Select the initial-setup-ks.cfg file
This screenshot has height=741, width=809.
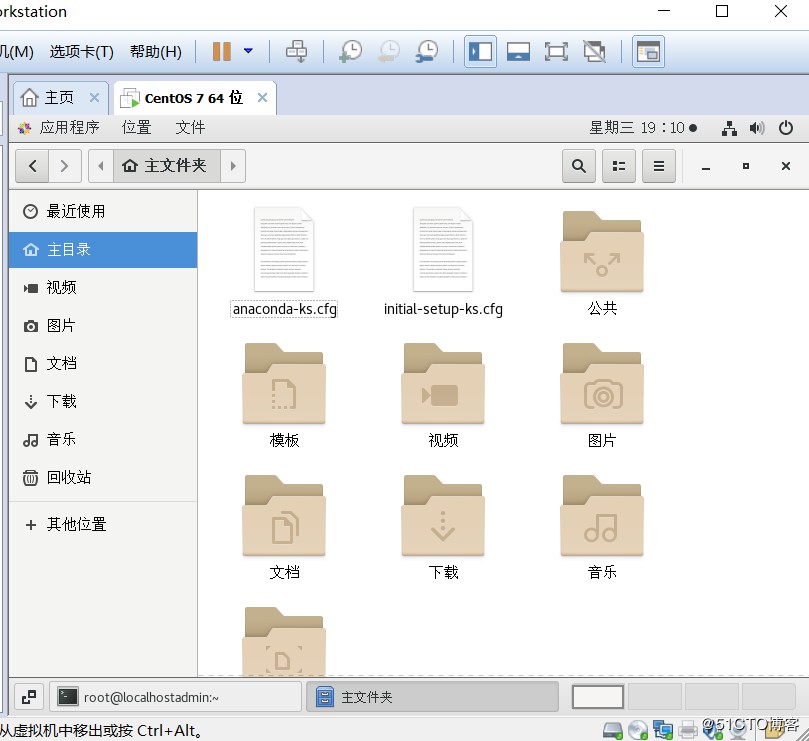[443, 262]
